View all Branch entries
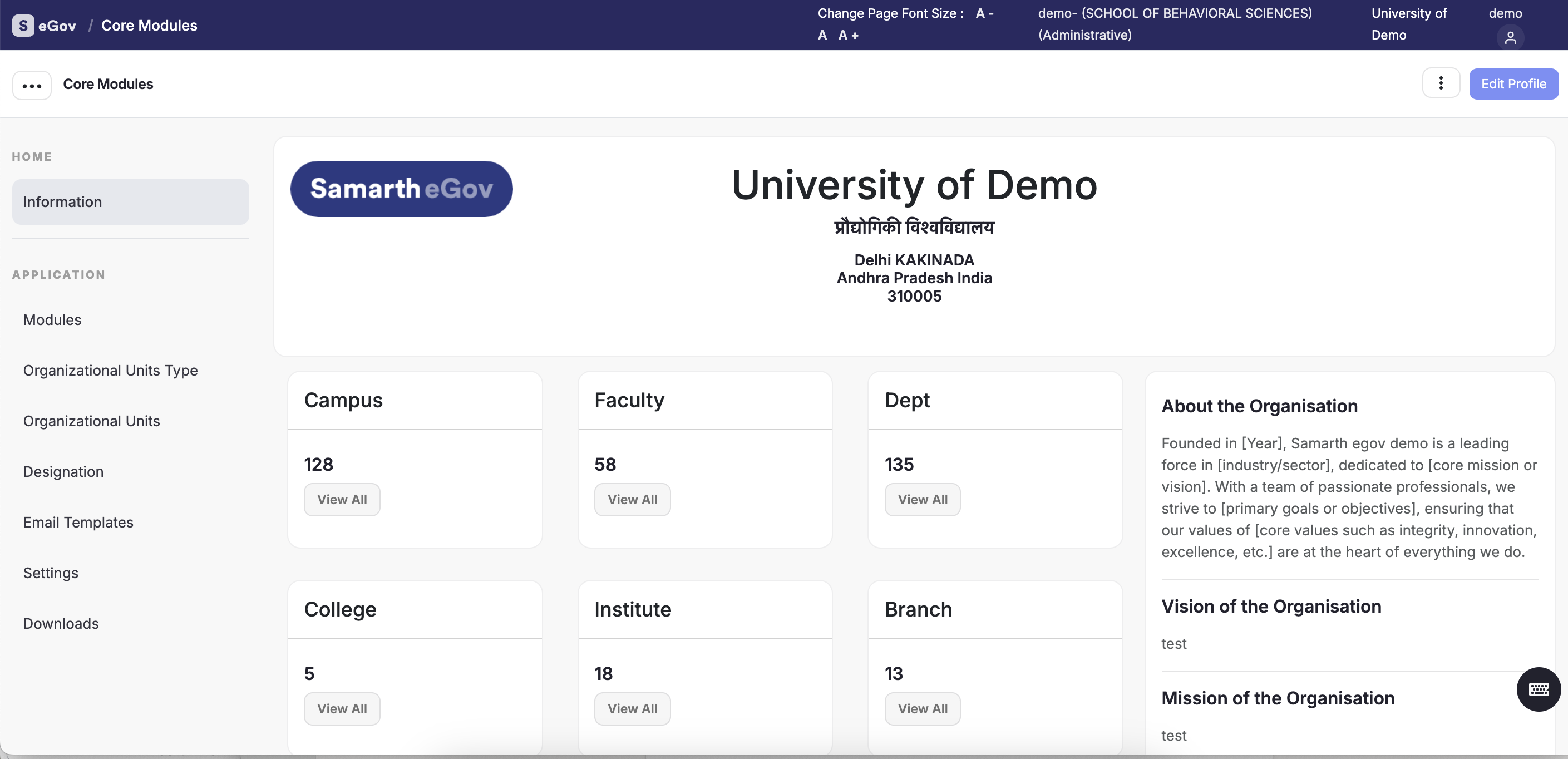Image resolution: width=1568 pixels, height=759 pixels. click(x=921, y=708)
